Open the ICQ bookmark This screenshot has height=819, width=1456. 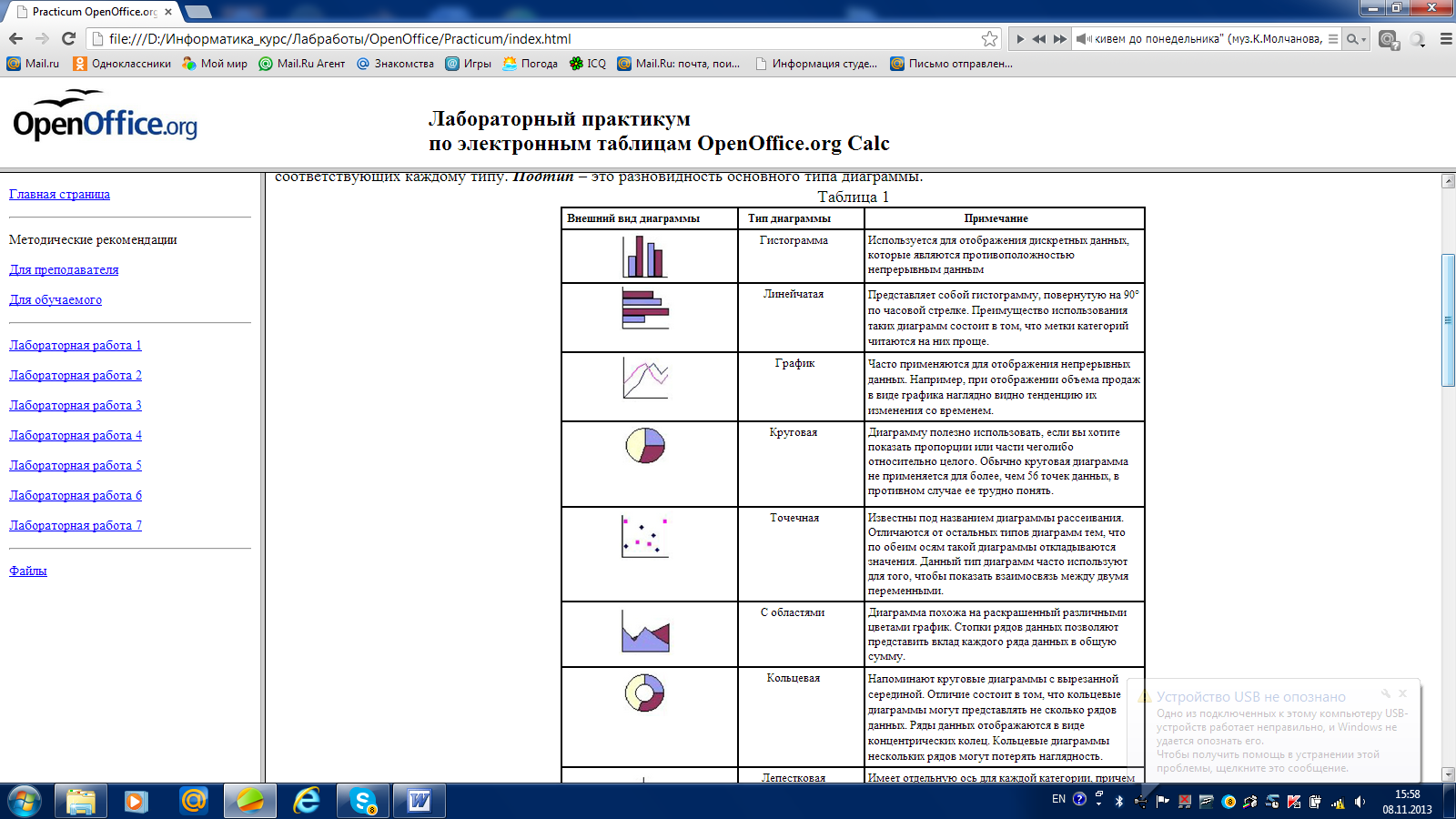587,64
